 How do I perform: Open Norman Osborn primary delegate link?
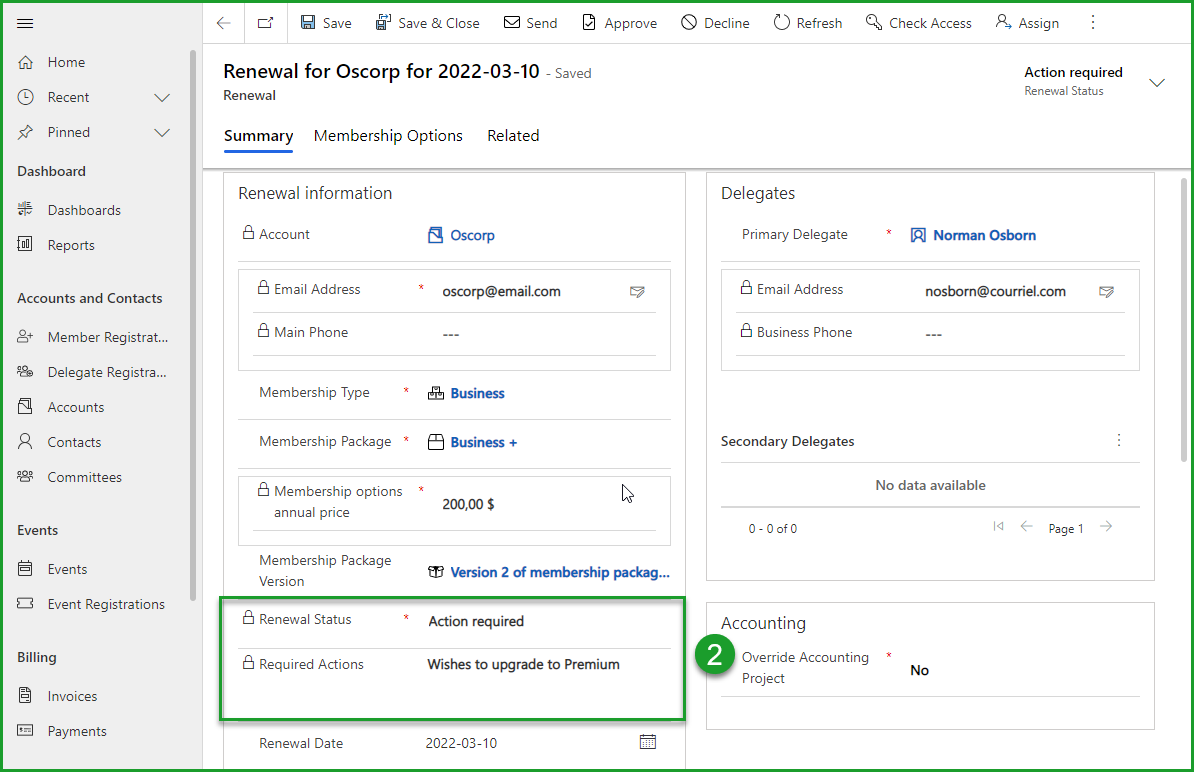(984, 236)
